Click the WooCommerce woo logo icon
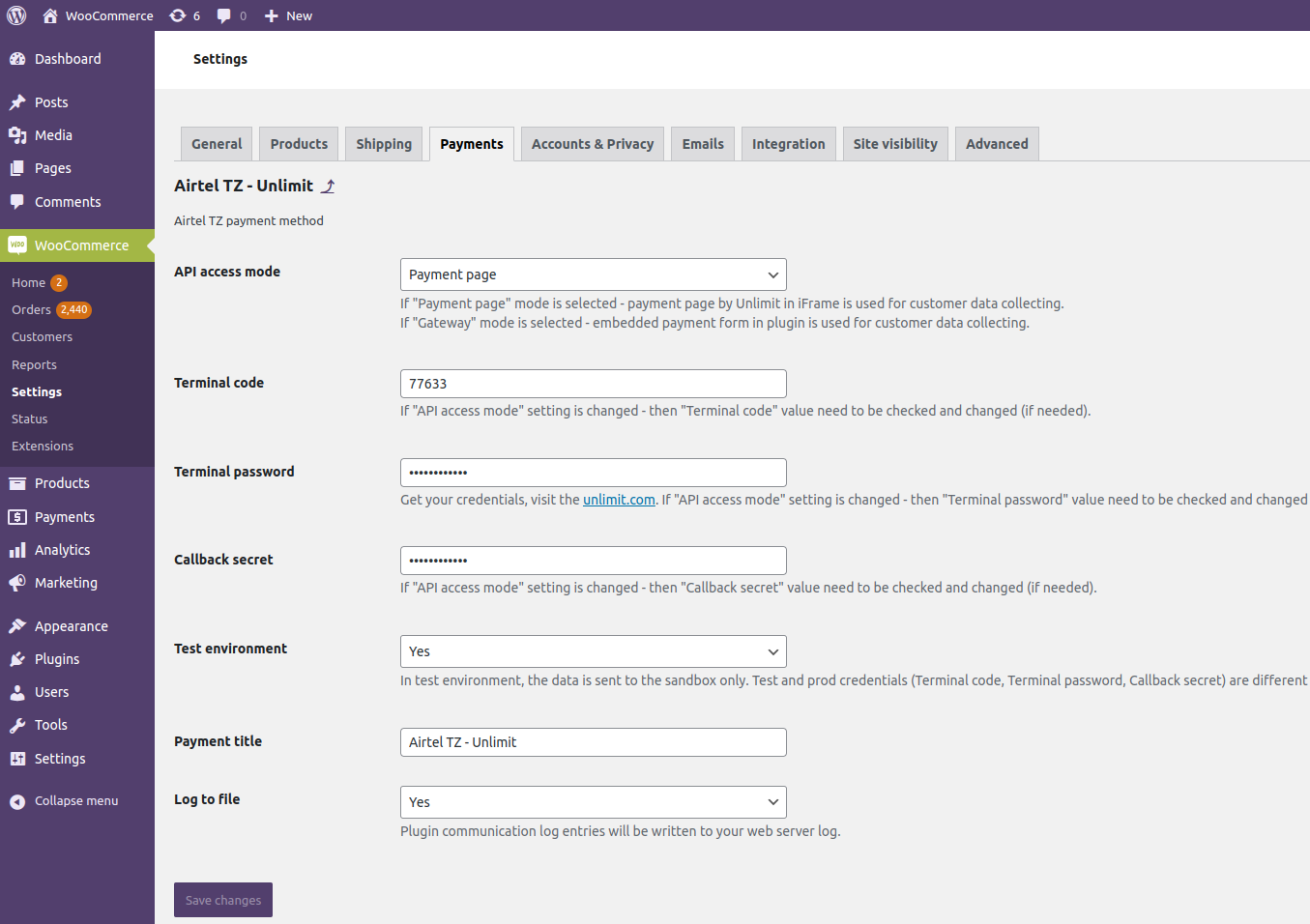The width and height of the screenshot is (1310, 924). [x=17, y=245]
